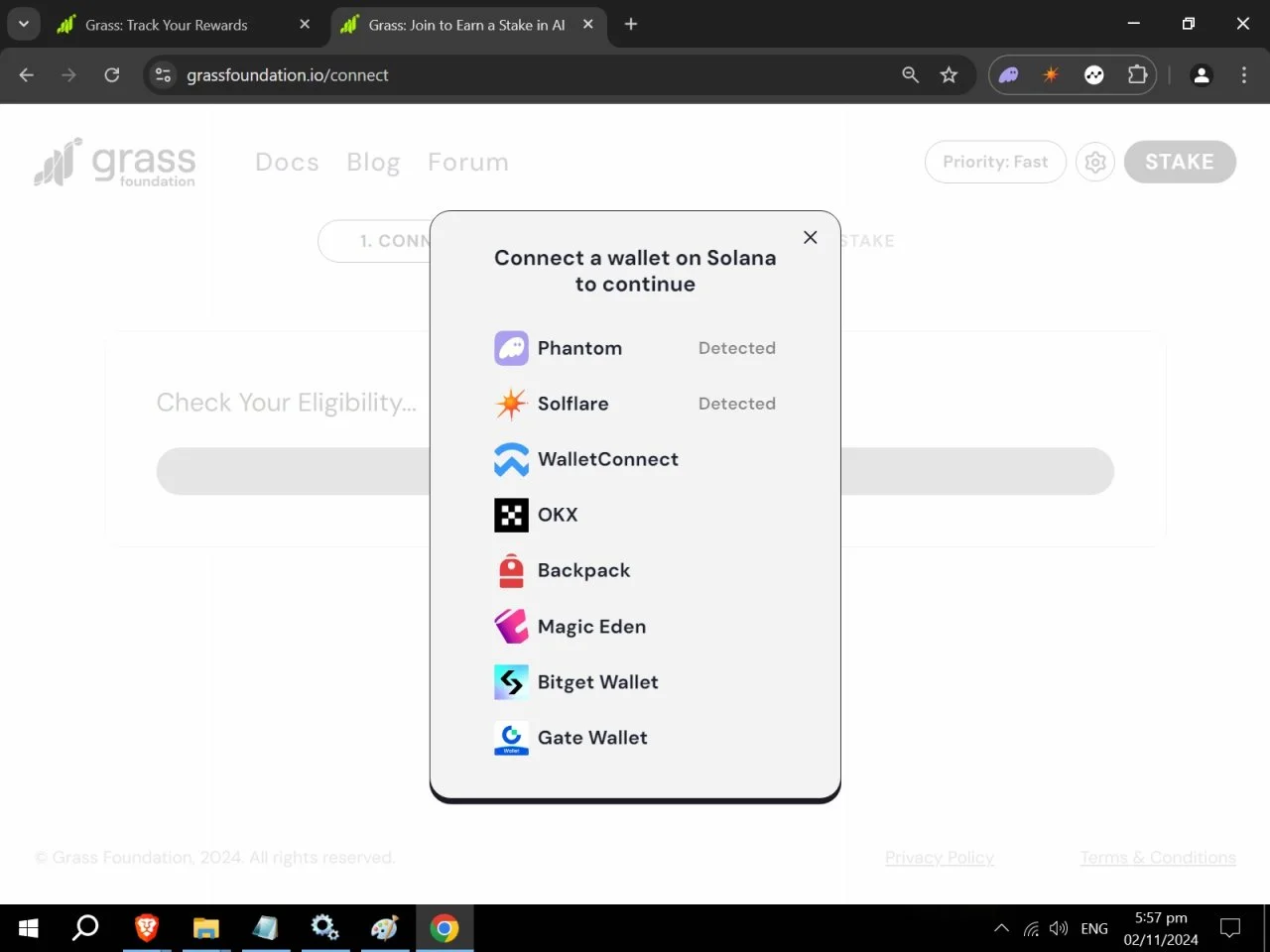Select the WalletConnect icon
This screenshot has width=1270, height=952.
coord(511,459)
